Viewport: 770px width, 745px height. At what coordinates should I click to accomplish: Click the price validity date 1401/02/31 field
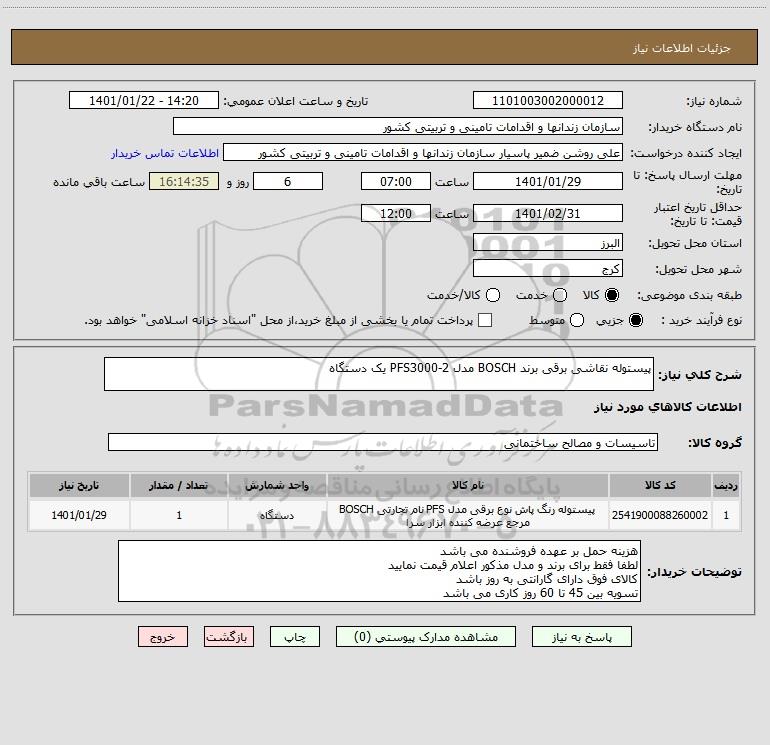pyautogui.click(x=548, y=213)
